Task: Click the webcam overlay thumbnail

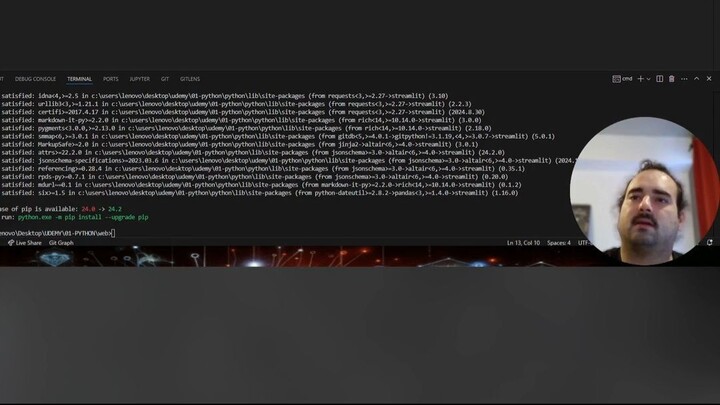Action: point(644,191)
